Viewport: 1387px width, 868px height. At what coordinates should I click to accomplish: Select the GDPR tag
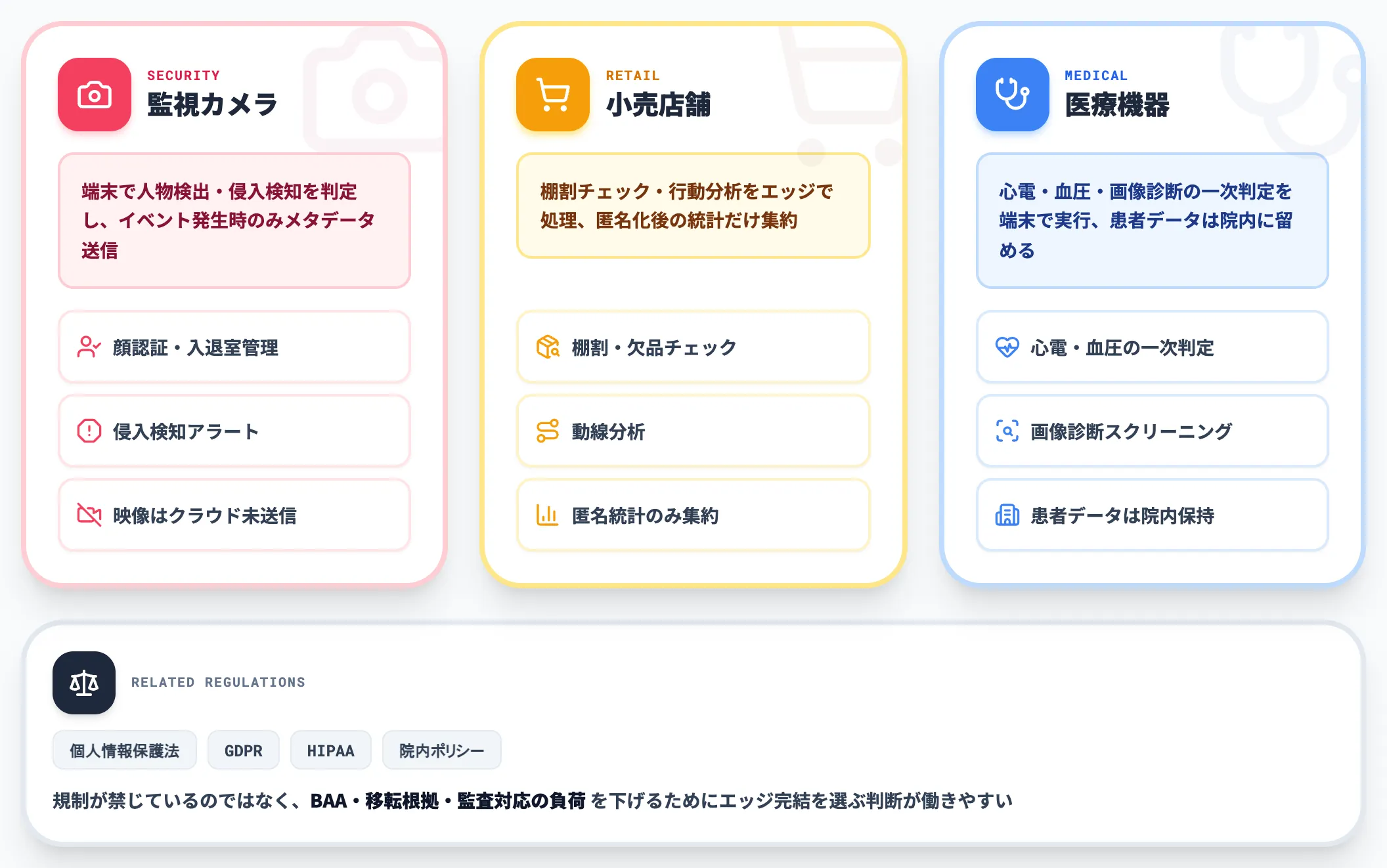244,750
